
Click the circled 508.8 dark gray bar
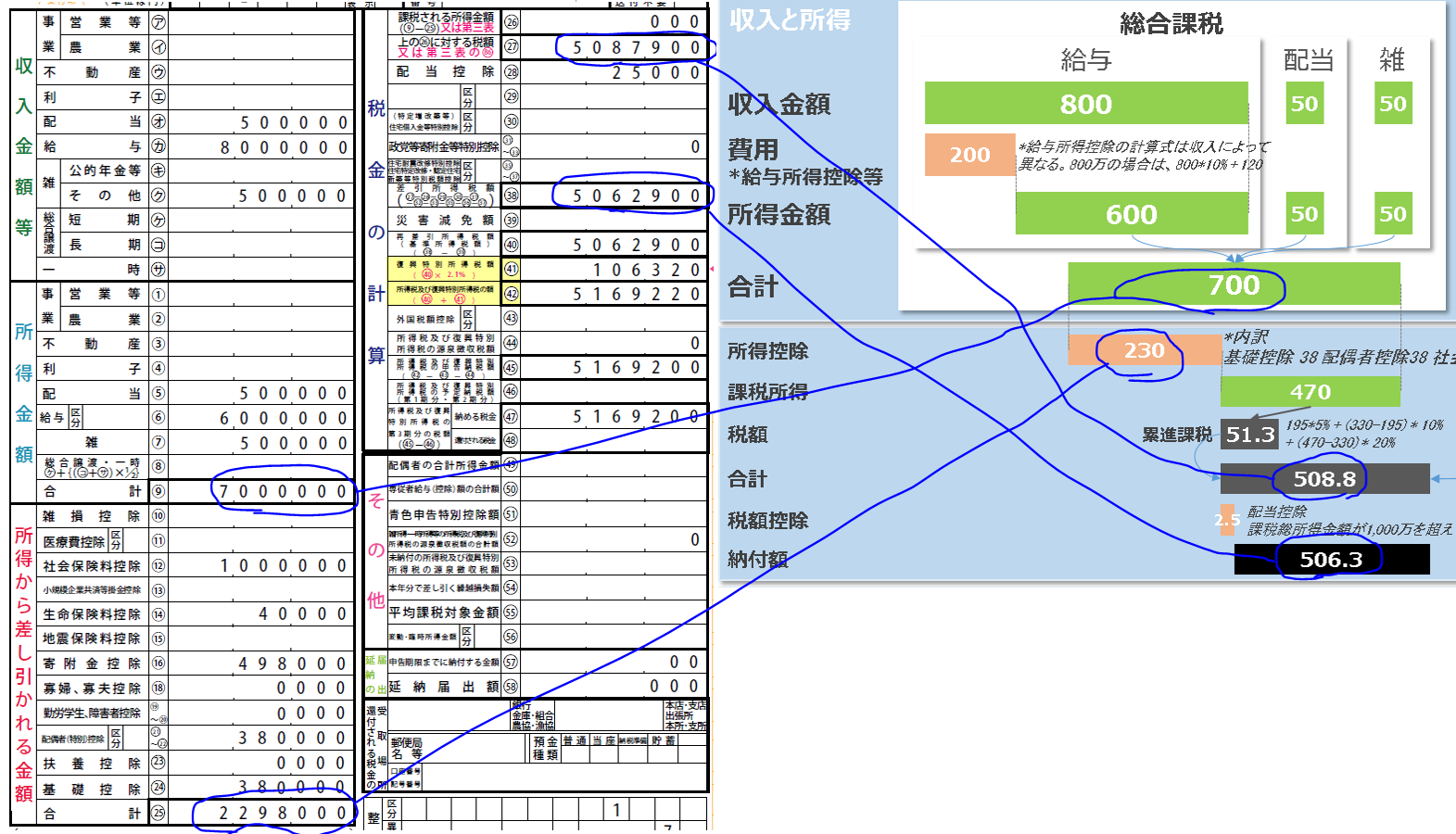[x=1324, y=479]
